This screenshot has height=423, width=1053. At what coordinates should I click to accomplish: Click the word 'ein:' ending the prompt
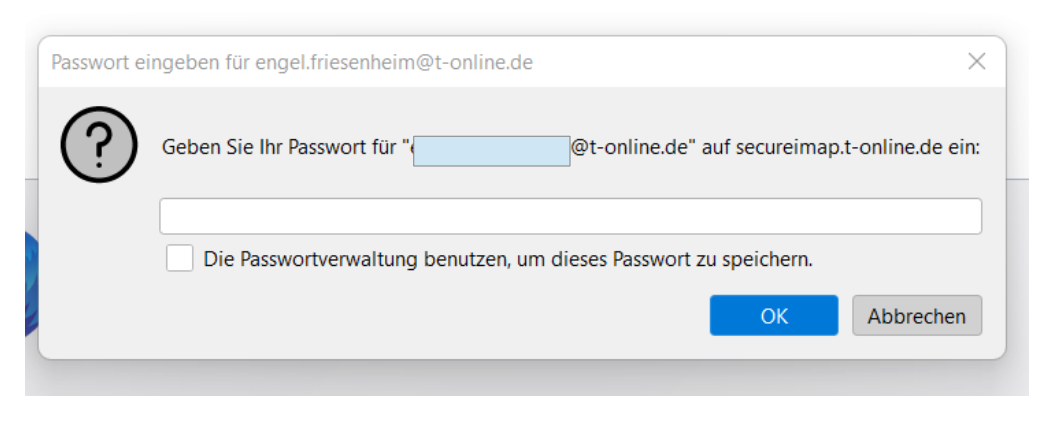coord(960,147)
